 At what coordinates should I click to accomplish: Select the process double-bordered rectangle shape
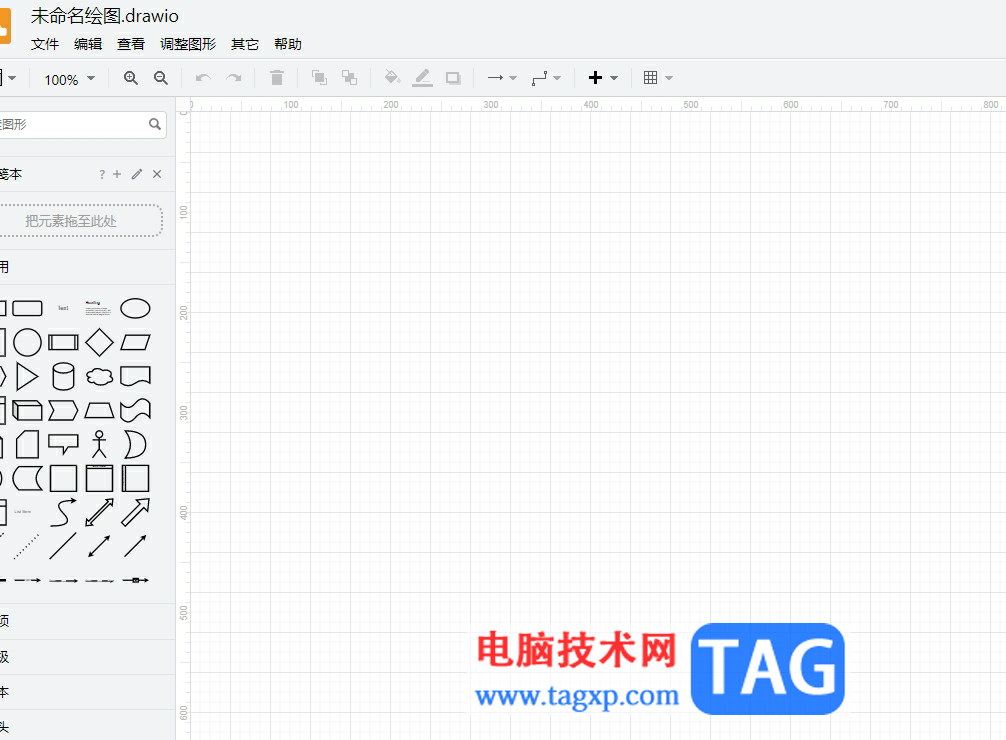point(64,342)
